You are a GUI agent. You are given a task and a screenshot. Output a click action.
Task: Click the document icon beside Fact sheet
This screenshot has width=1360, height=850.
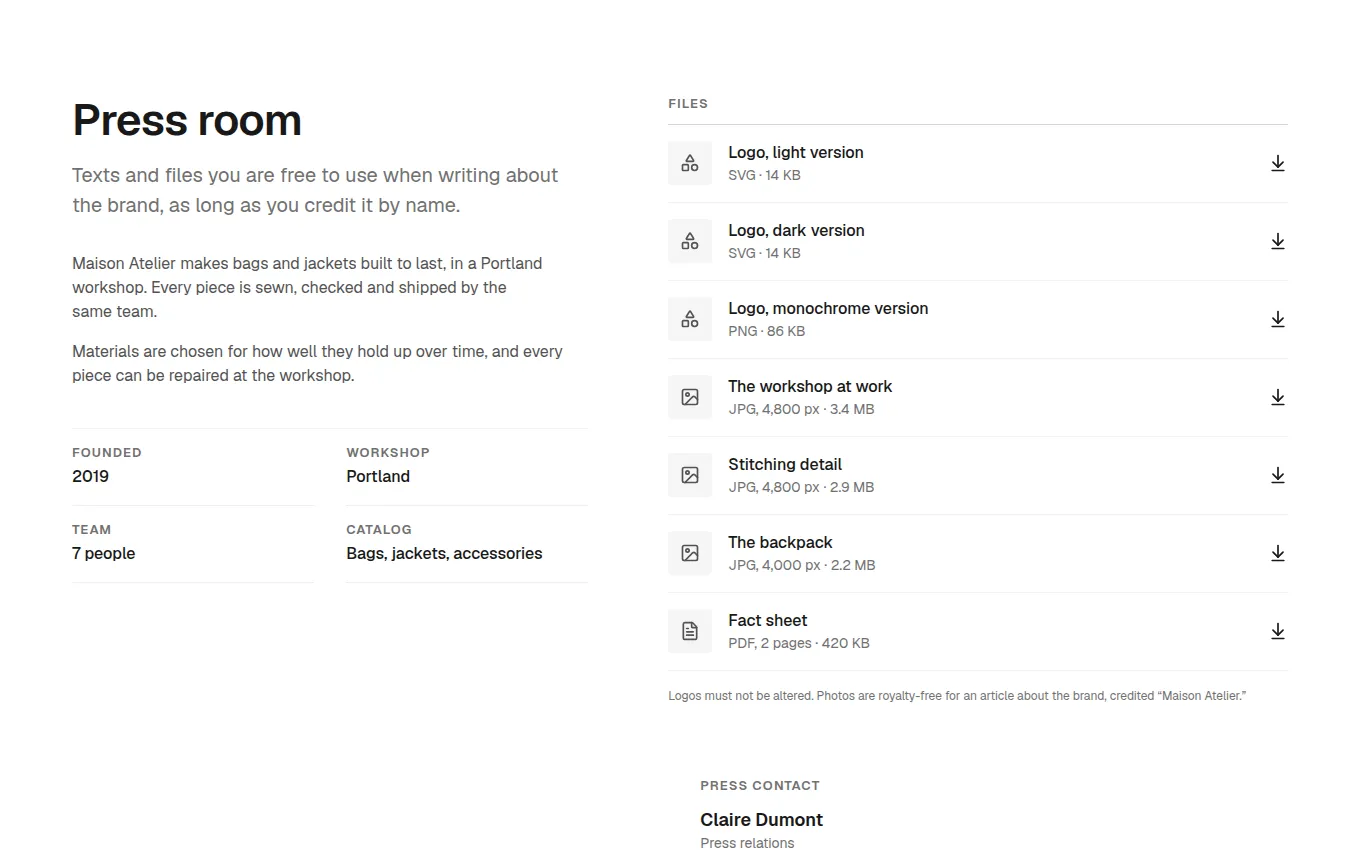pyautogui.click(x=690, y=631)
